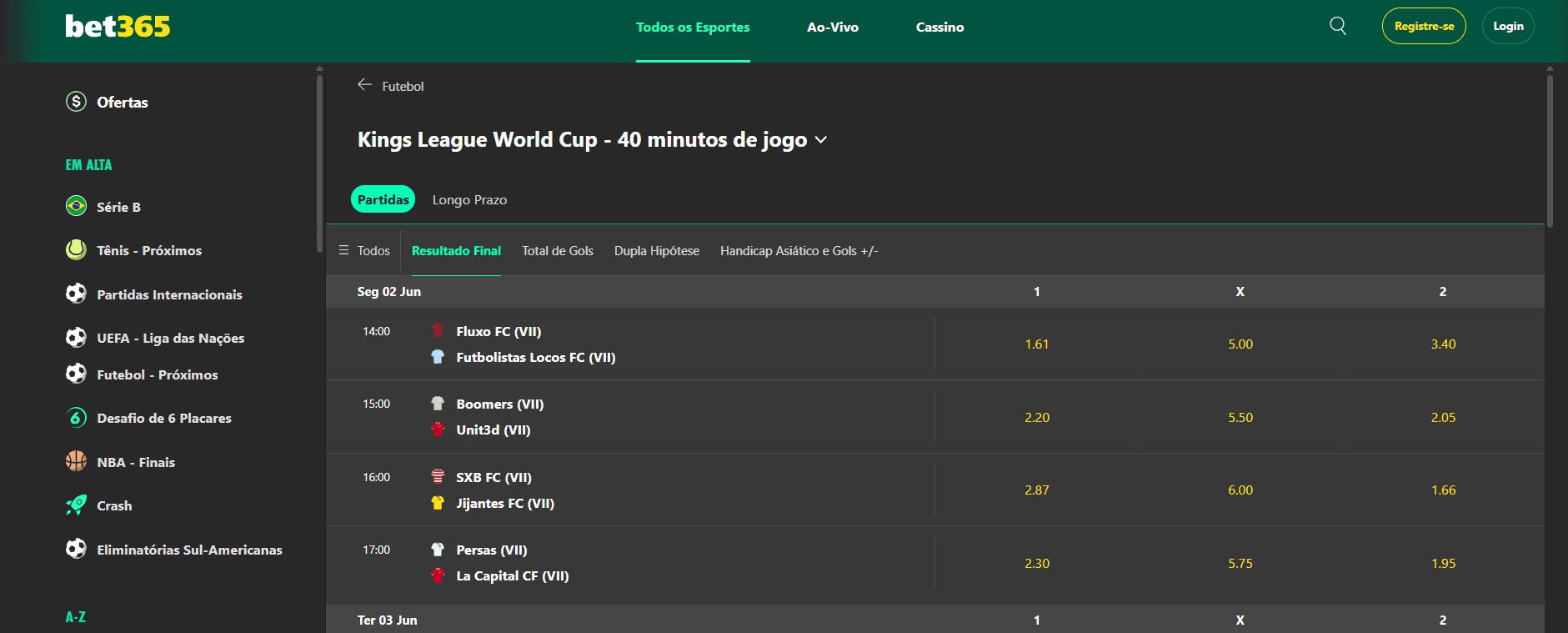Click the main page vertical scrollbar
Image resolution: width=1568 pixels, height=633 pixels.
(x=1550, y=150)
